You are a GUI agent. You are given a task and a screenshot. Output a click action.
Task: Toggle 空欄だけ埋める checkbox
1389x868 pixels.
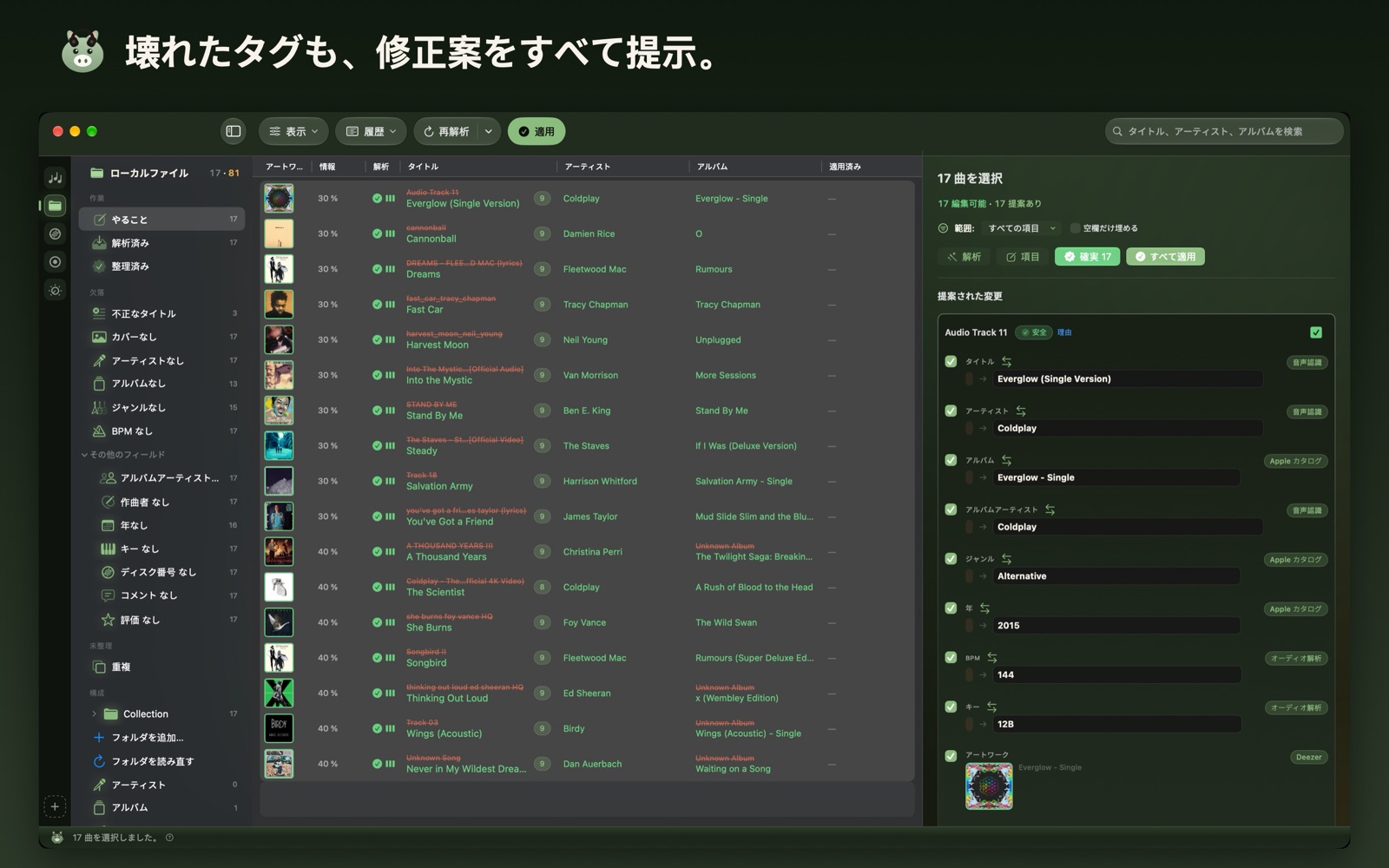(x=1075, y=228)
